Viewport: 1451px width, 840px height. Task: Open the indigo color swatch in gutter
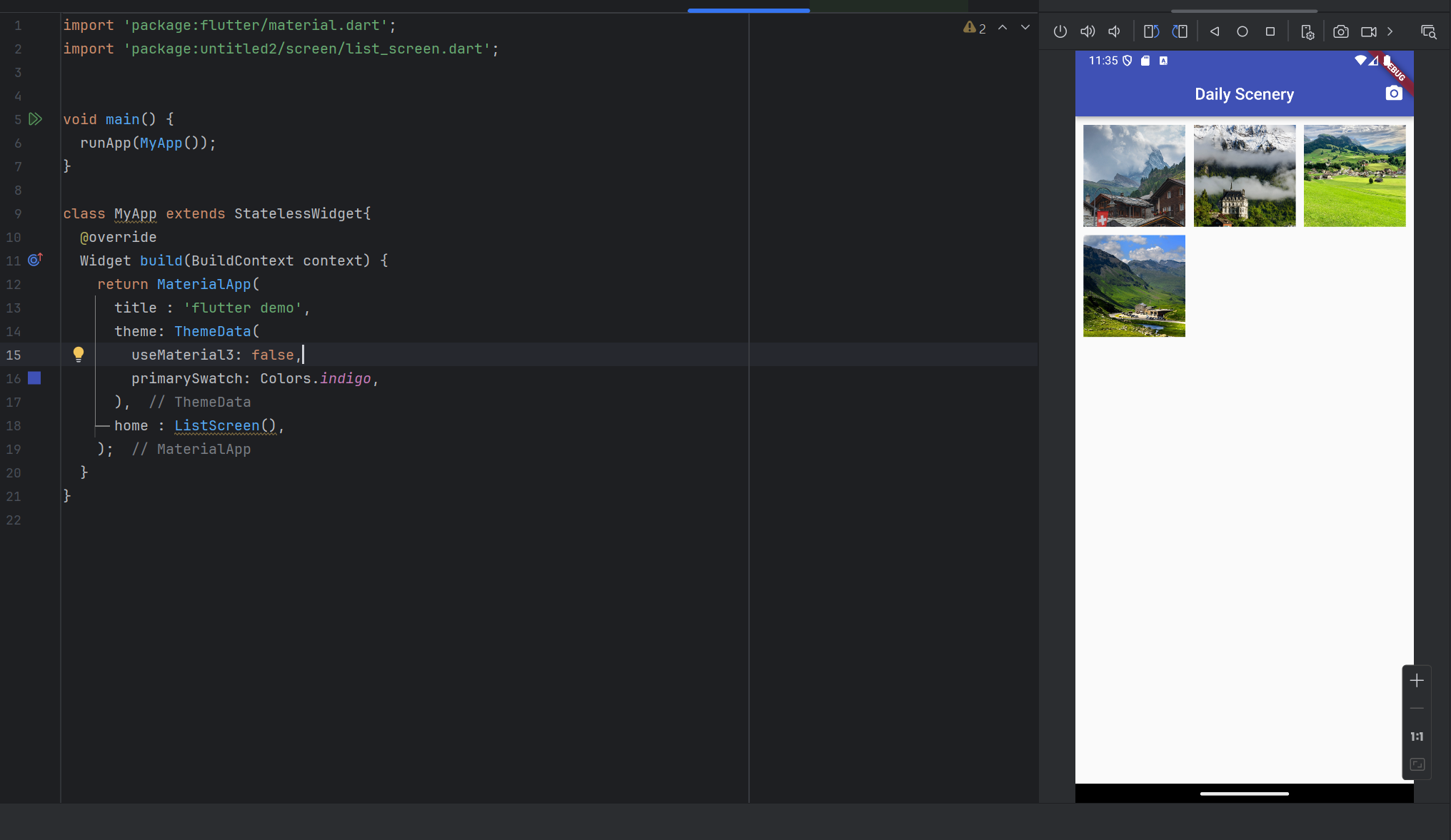pos(34,378)
